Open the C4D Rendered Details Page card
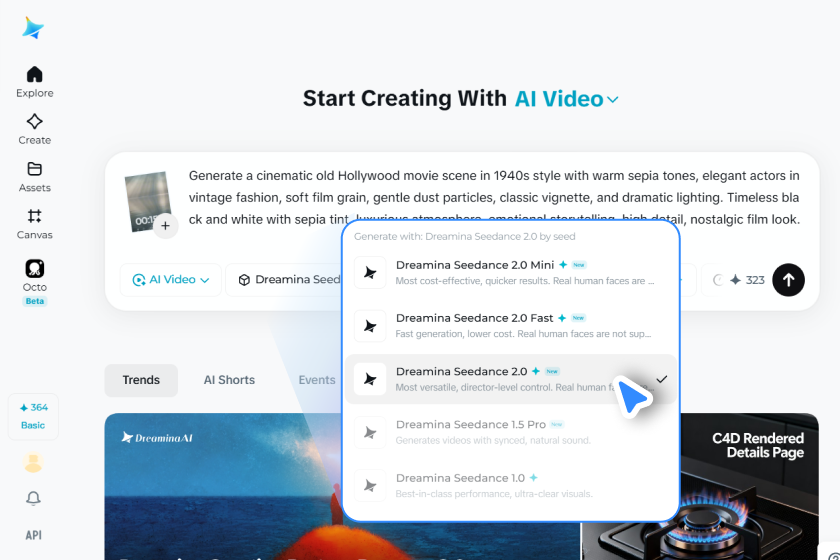 tap(749, 487)
